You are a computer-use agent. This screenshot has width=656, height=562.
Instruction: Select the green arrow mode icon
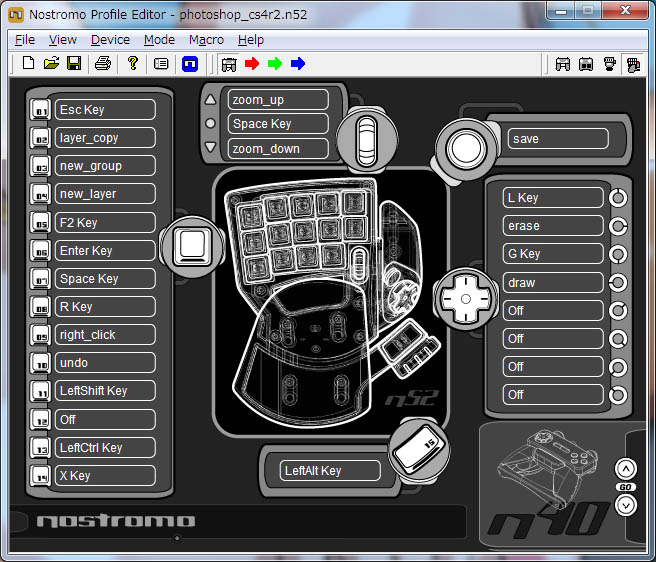pyautogui.click(x=275, y=64)
